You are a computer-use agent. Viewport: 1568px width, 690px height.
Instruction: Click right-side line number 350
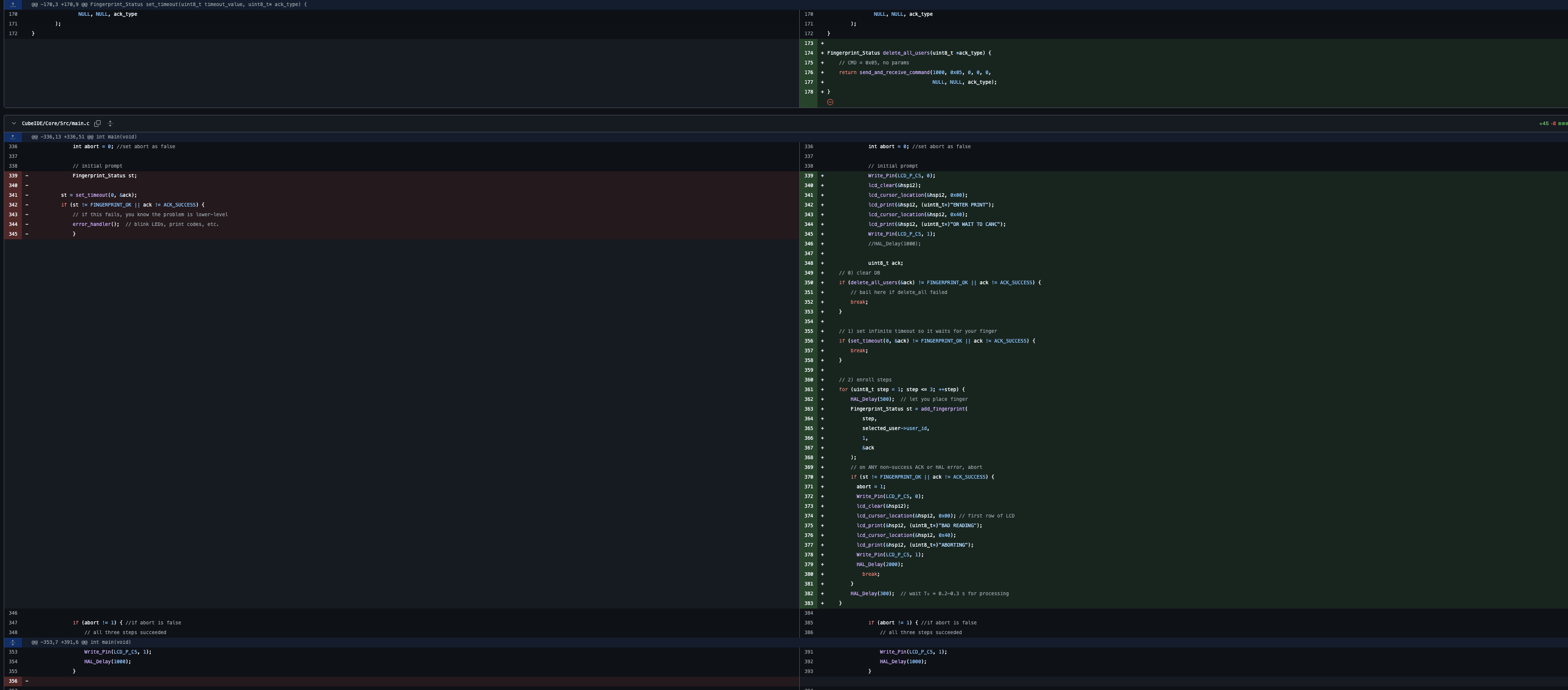click(808, 282)
